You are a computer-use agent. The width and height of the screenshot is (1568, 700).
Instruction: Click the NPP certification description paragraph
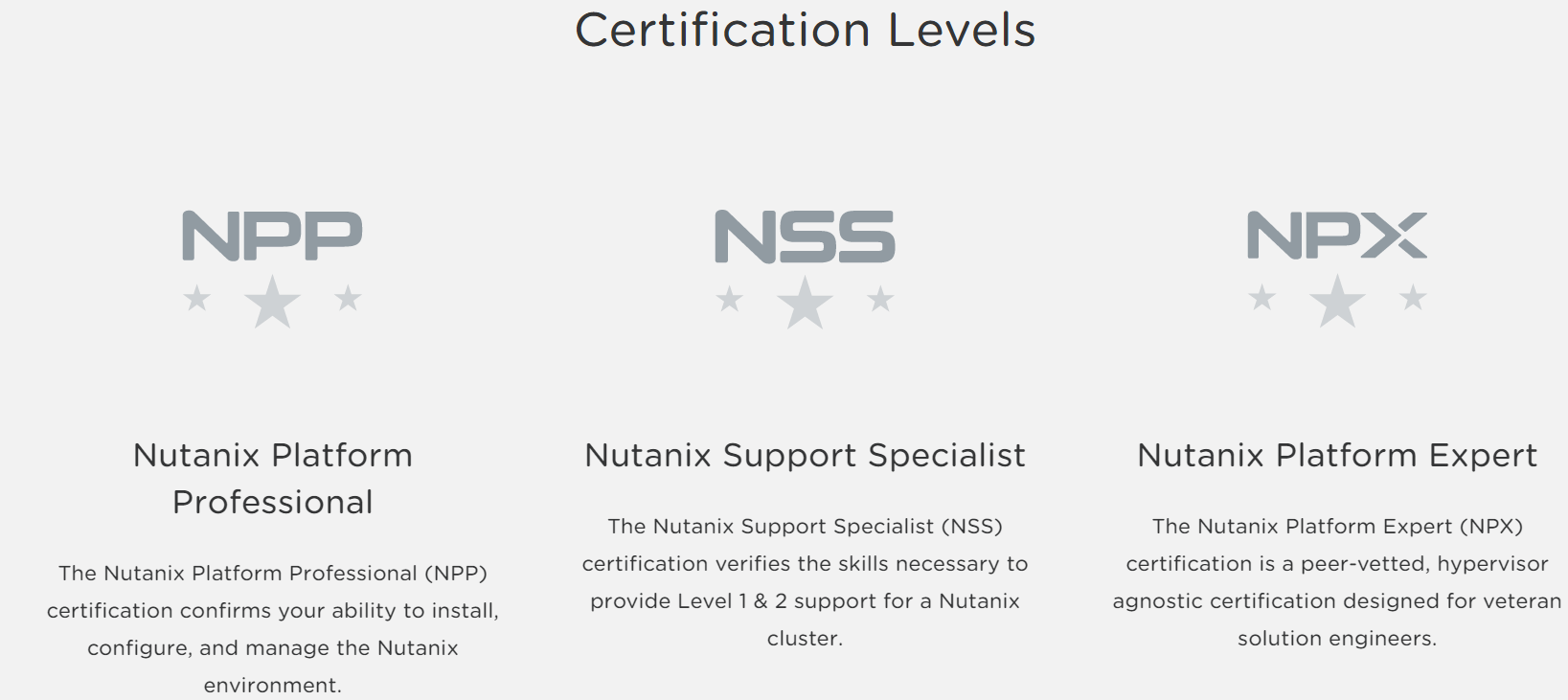click(x=273, y=628)
